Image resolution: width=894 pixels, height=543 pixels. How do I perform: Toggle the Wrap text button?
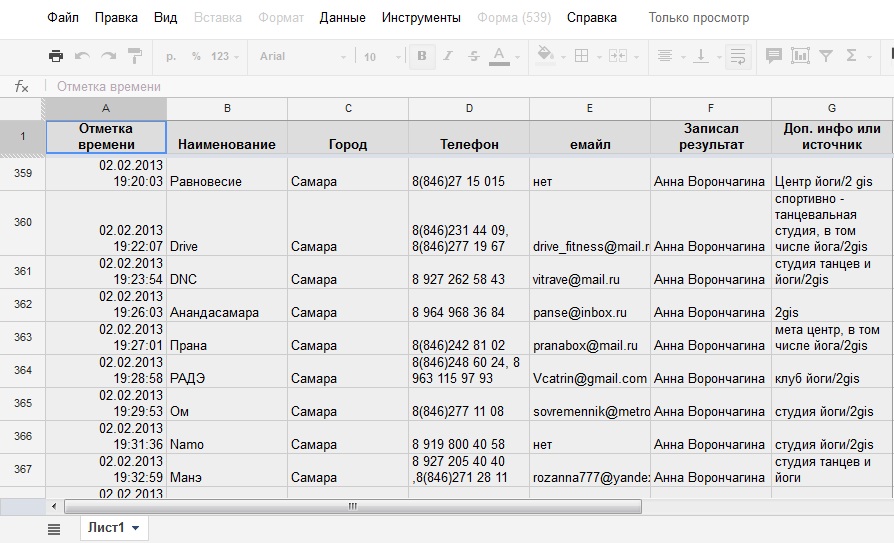(x=738, y=56)
